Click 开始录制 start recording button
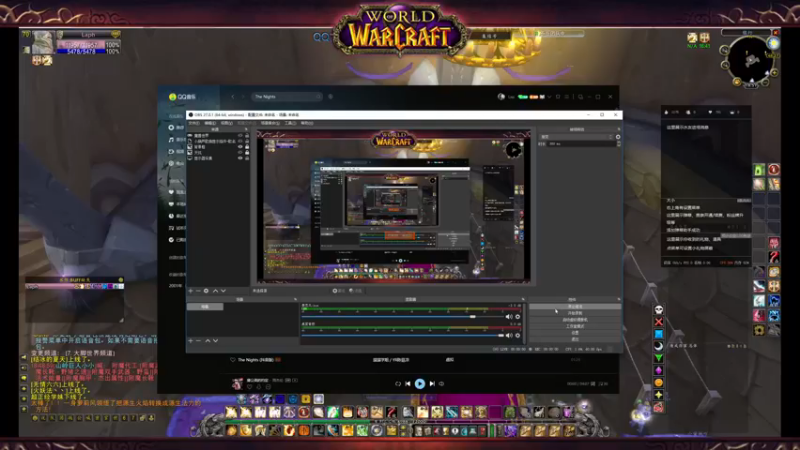The height and width of the screenshot is (450, 800). [x=575, y=313]
